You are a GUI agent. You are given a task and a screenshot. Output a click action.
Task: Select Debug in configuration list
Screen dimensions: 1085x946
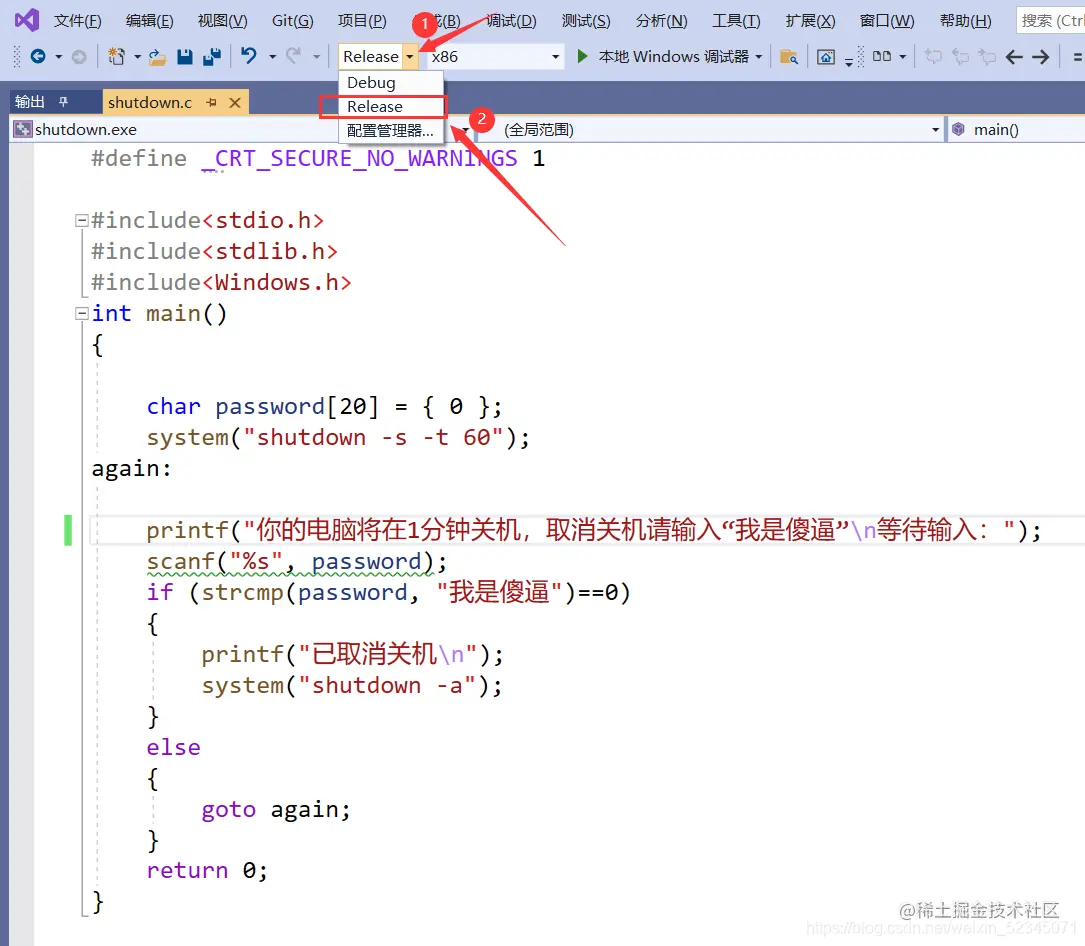(x=391, y=83)
